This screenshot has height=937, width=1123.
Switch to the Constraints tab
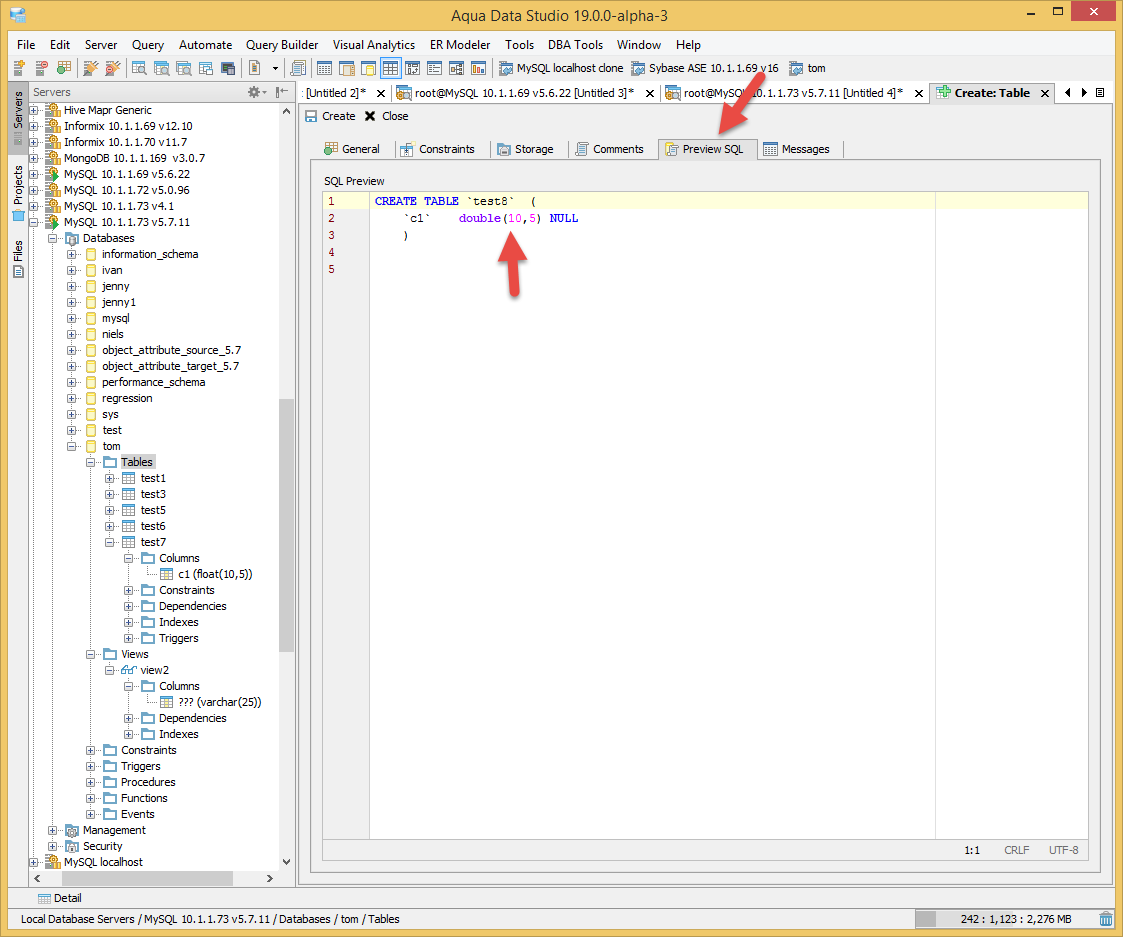tap(438, 149)
